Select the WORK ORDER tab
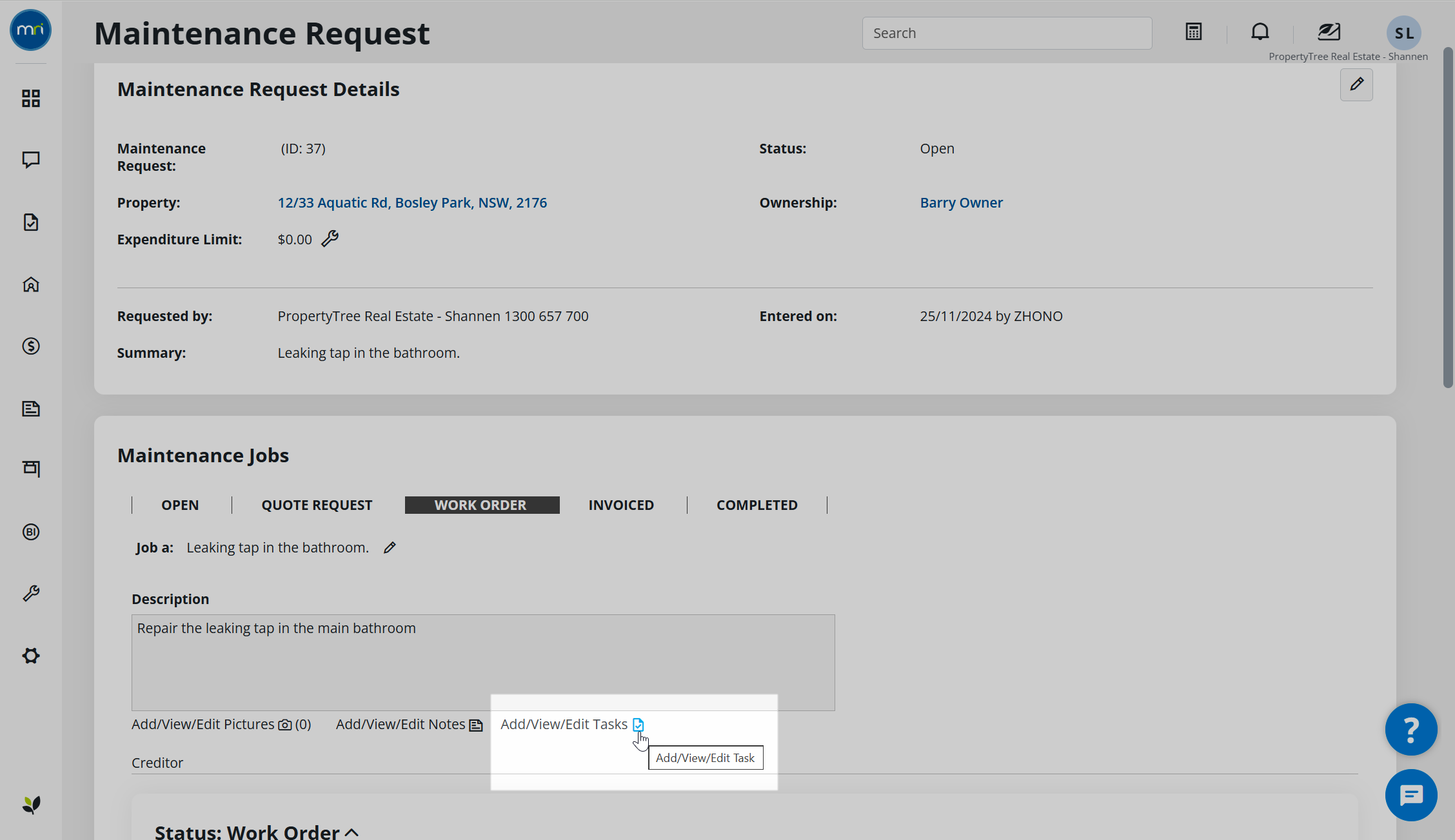1455x840 pixels. 482,505
